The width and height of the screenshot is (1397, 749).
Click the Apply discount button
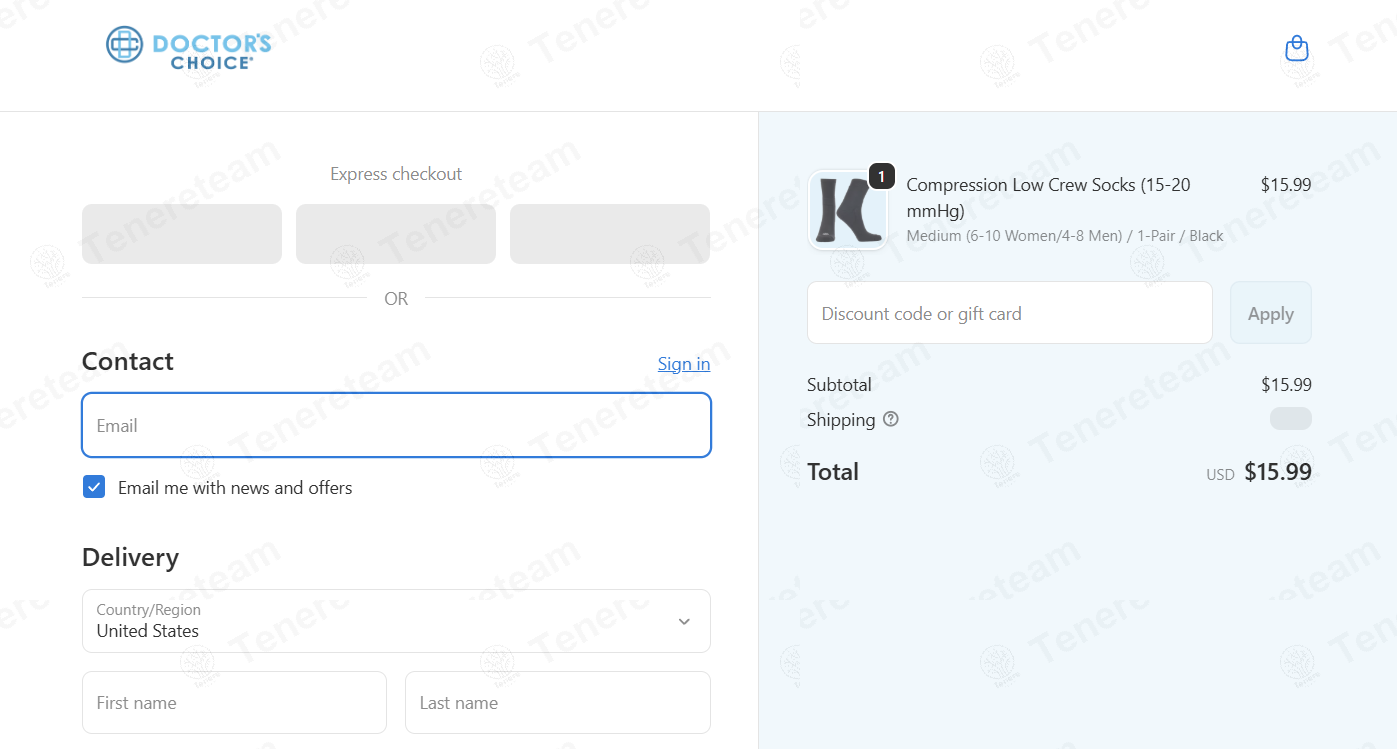[x=1270, y=313]
